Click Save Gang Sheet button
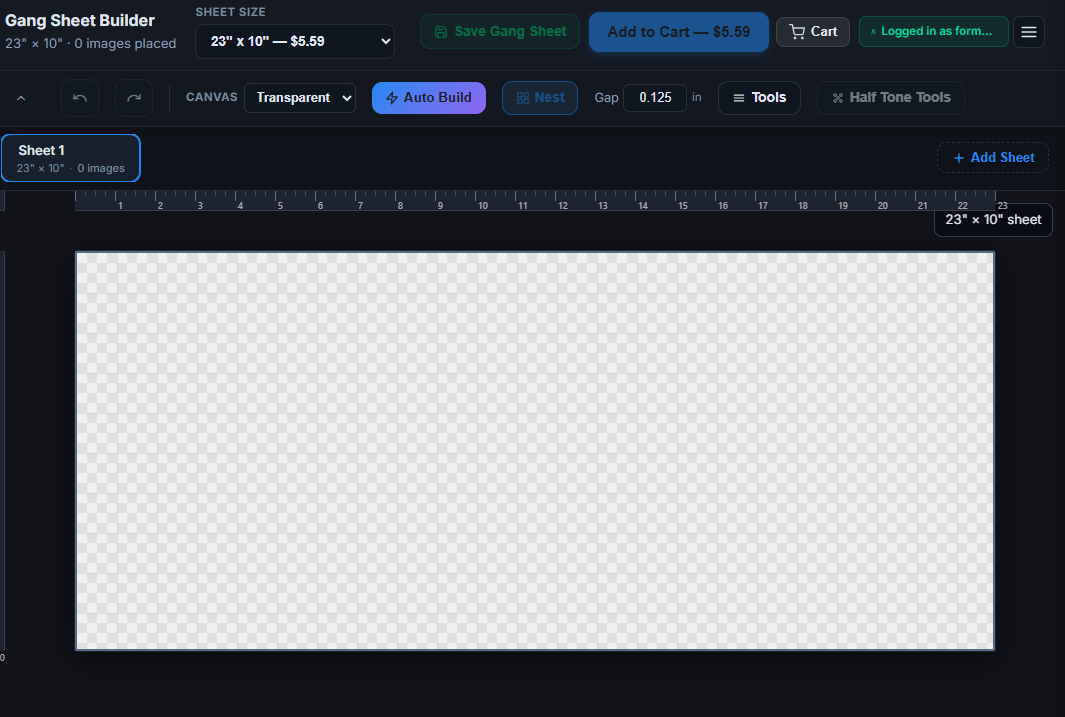This screenshot has height=717, width=1065. (x=500, y=32)
